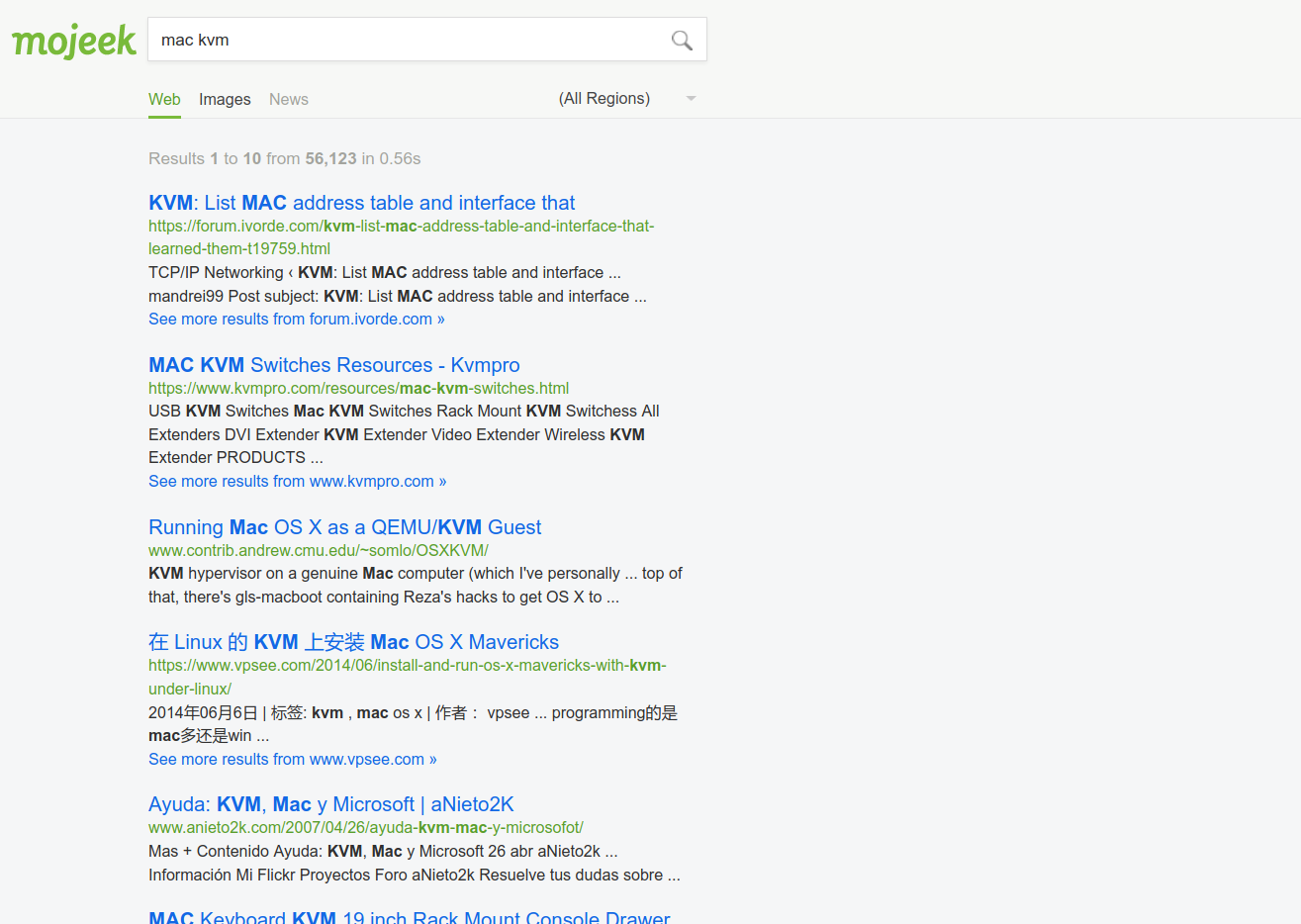
Task: Switch to the Images tab
Action: tap(225, 99)
